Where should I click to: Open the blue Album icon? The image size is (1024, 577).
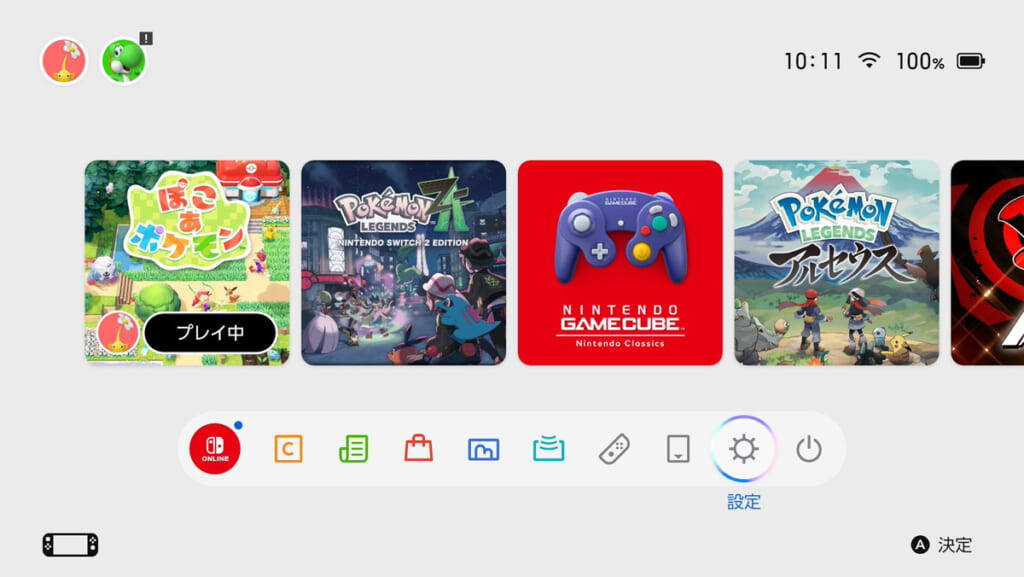[483, 449]
